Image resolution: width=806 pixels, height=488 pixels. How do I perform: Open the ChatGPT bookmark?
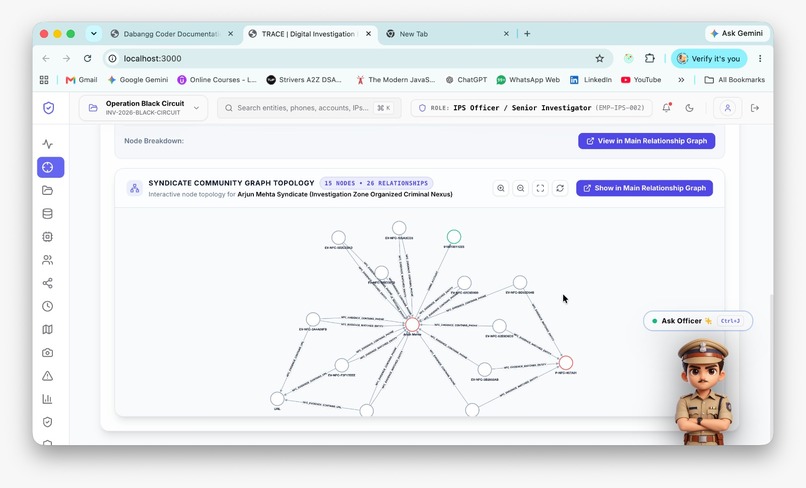[x=466, y=80]
